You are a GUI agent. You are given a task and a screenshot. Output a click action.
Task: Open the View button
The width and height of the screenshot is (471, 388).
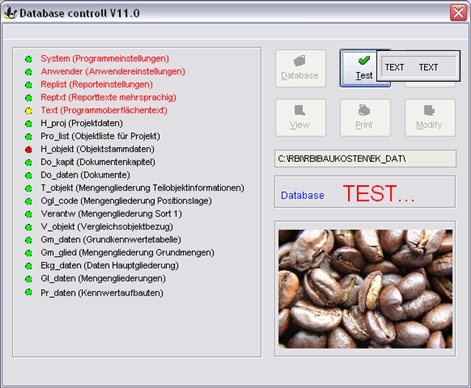300,118
